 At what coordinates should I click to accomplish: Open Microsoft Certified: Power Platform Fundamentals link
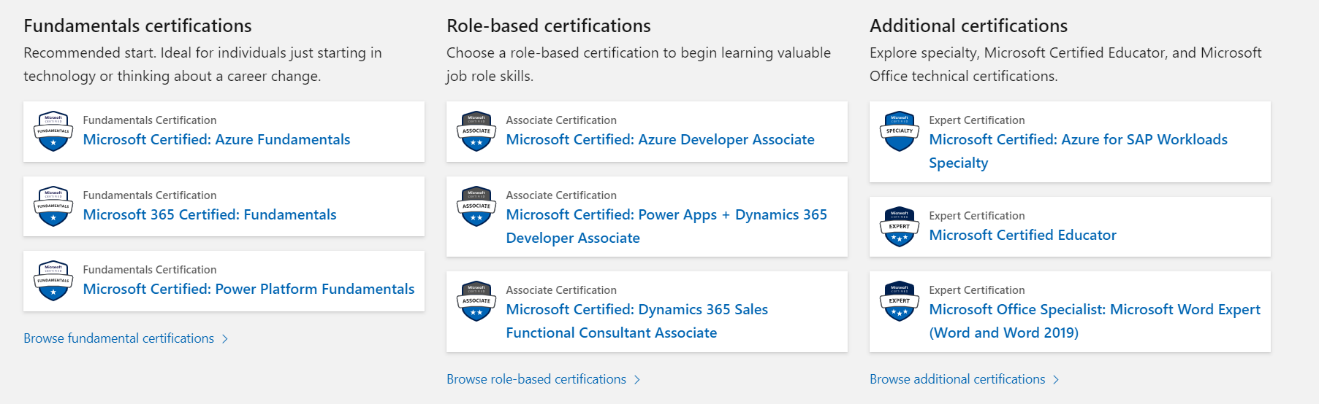[248, 289]
